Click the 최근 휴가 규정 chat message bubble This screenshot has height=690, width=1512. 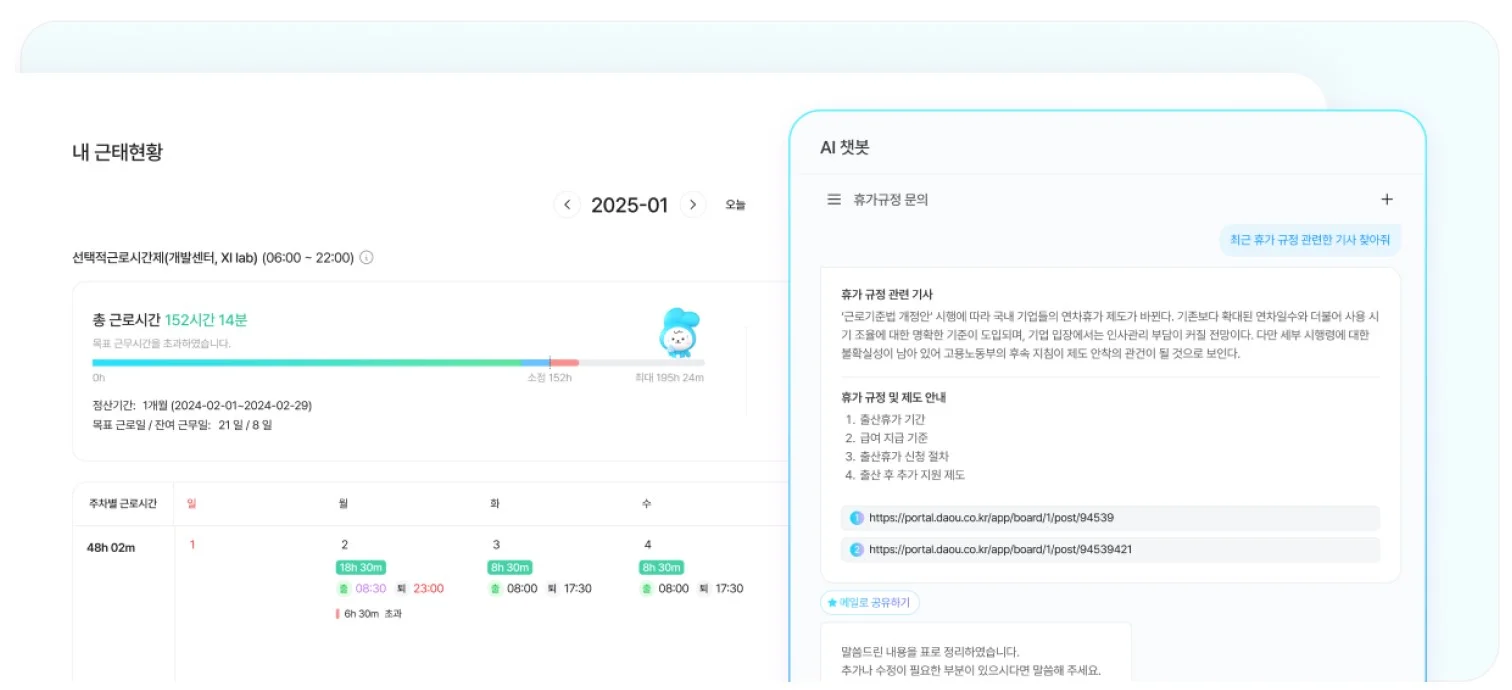point(1311,239)
